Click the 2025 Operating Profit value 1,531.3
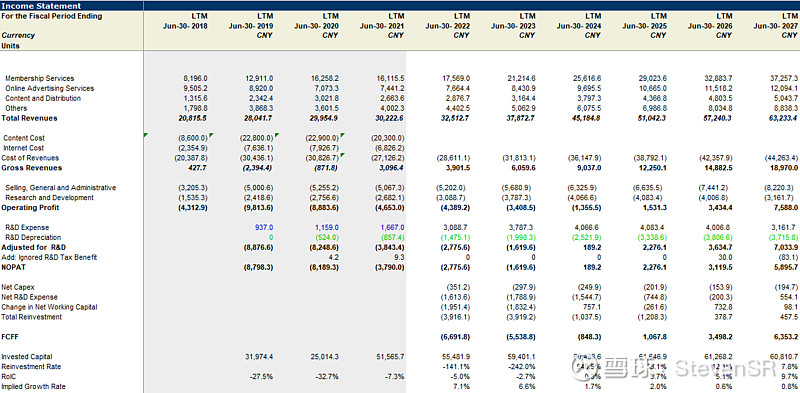The width and height of the screenshot is (800, 393). click(x=655, y=208)
